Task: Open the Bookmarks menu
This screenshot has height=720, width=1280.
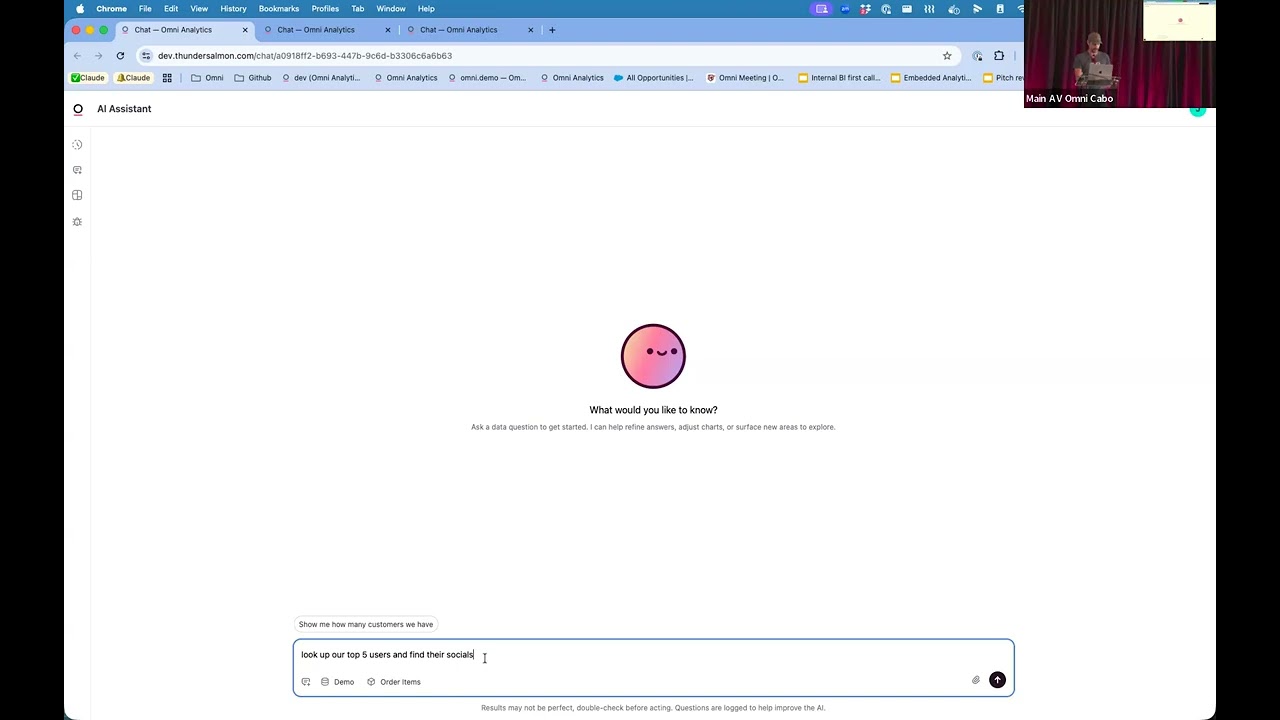Action: coord(279,9)
